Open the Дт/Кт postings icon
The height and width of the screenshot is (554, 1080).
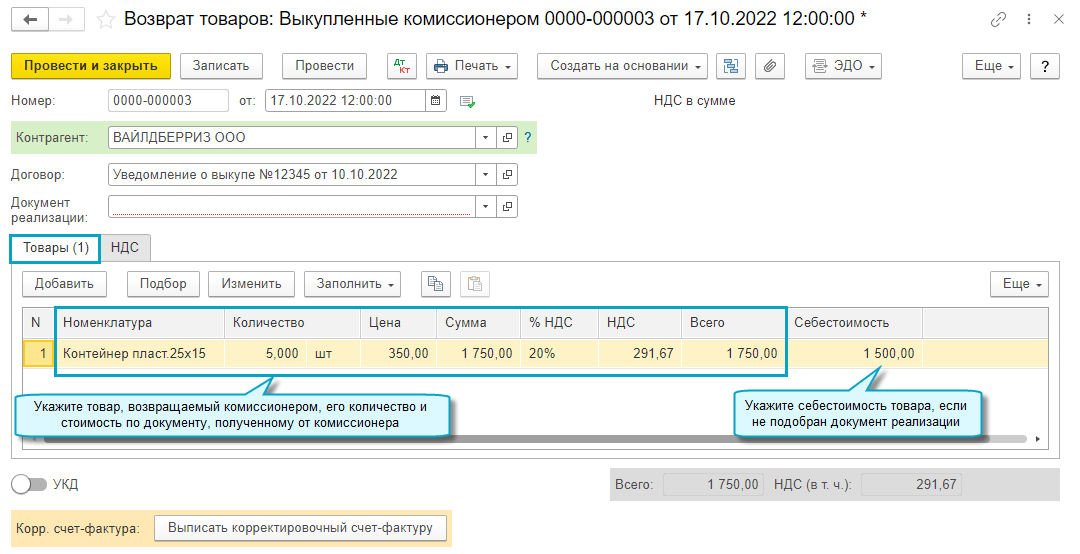tap(402, 66)
